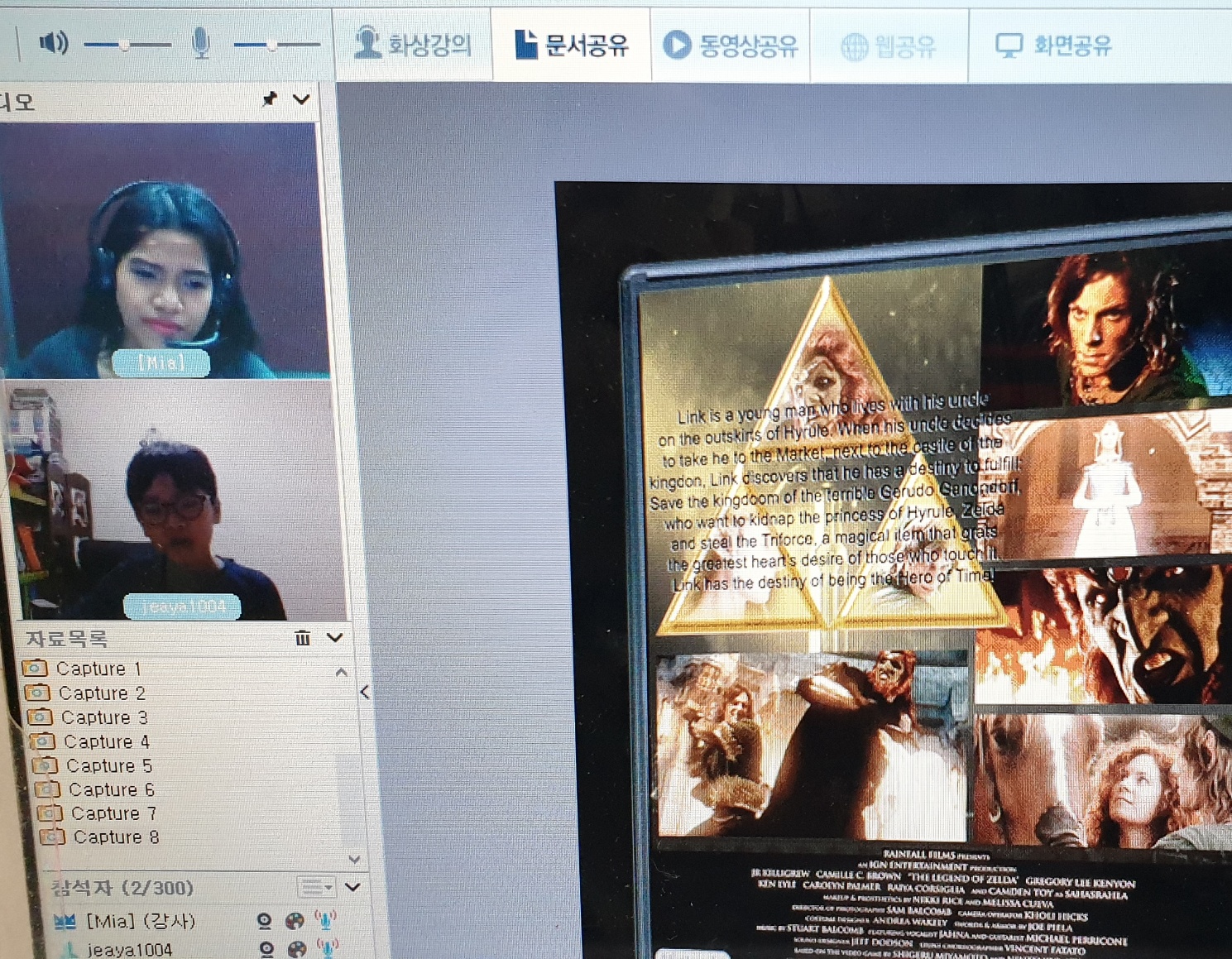
Task: Open the 동영상공유 video sharing tab
Action: tap(731, 45)
